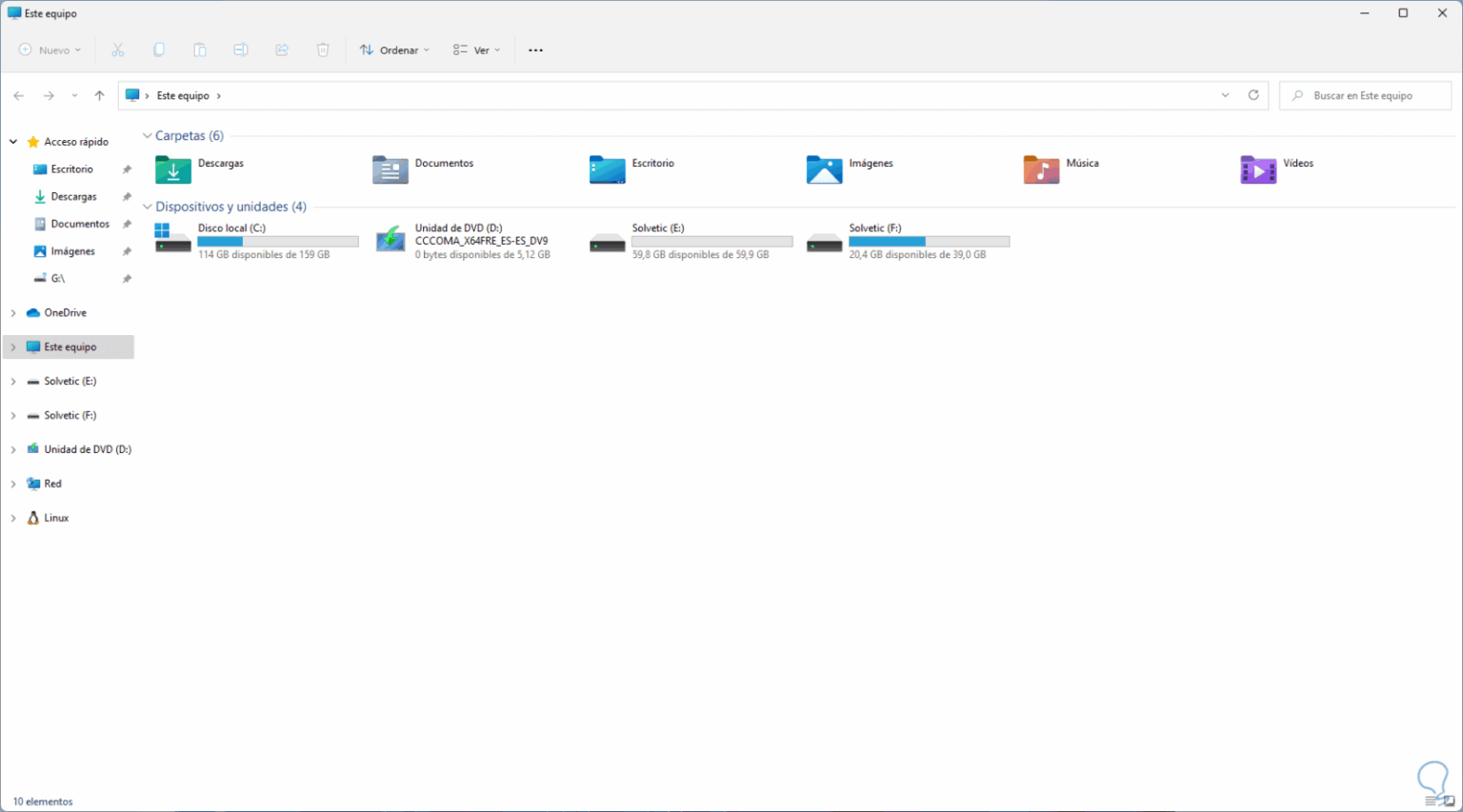Click the refresh icon in the address bar
1463x812 pixels.
1253,95
